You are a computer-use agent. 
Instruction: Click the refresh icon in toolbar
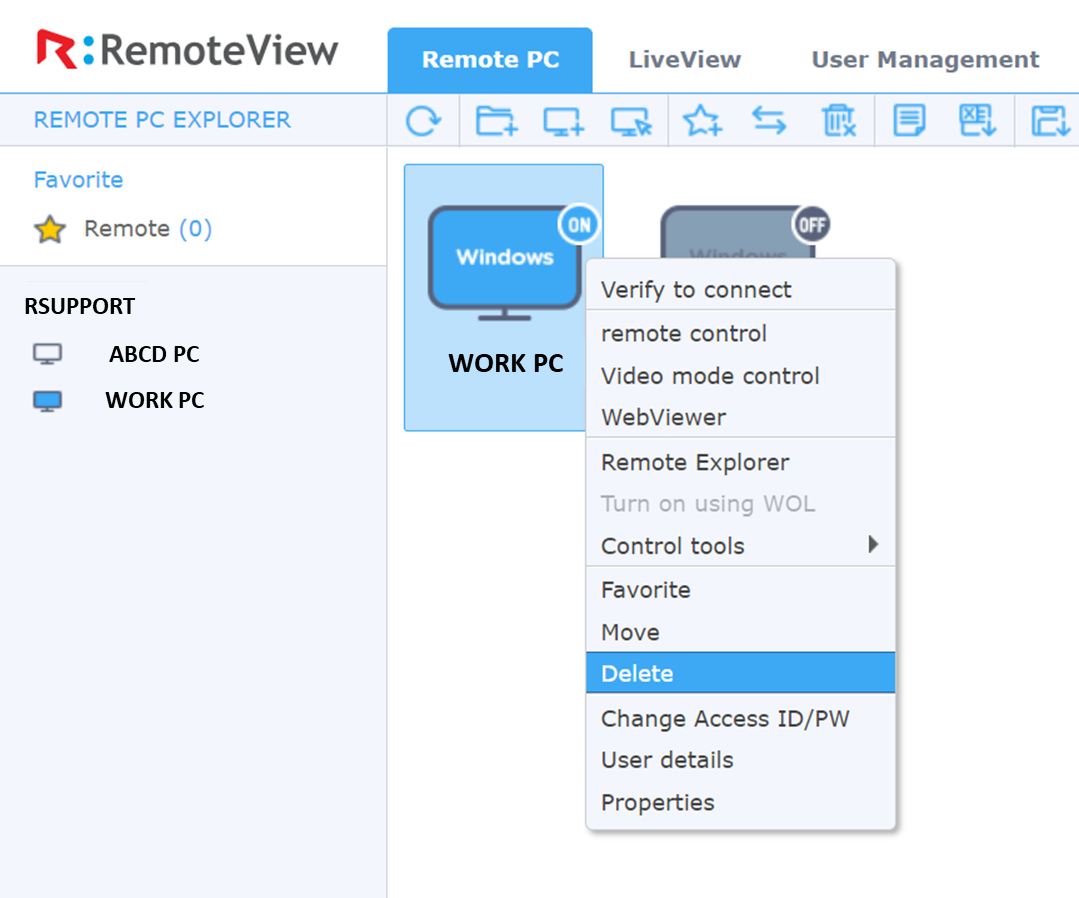click(x=423, y=121)
